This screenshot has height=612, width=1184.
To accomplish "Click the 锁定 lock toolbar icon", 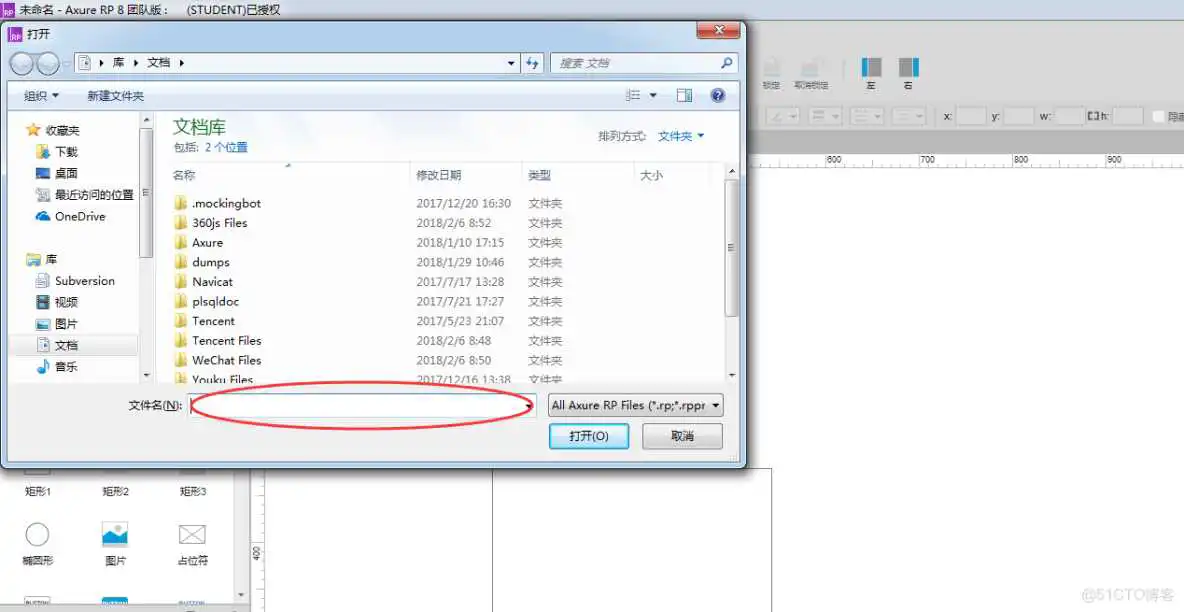I will [x=770, y=65].
